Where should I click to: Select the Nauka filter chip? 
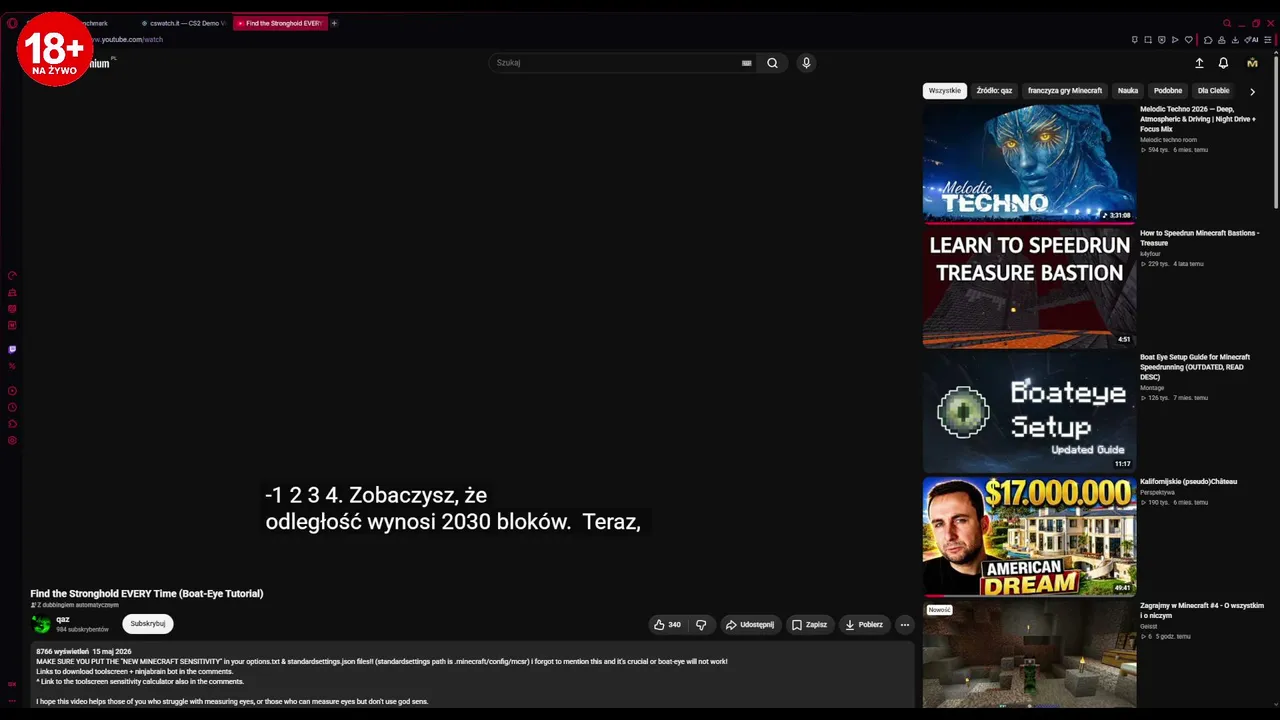pyautogui.click(x=1128, y=91)
